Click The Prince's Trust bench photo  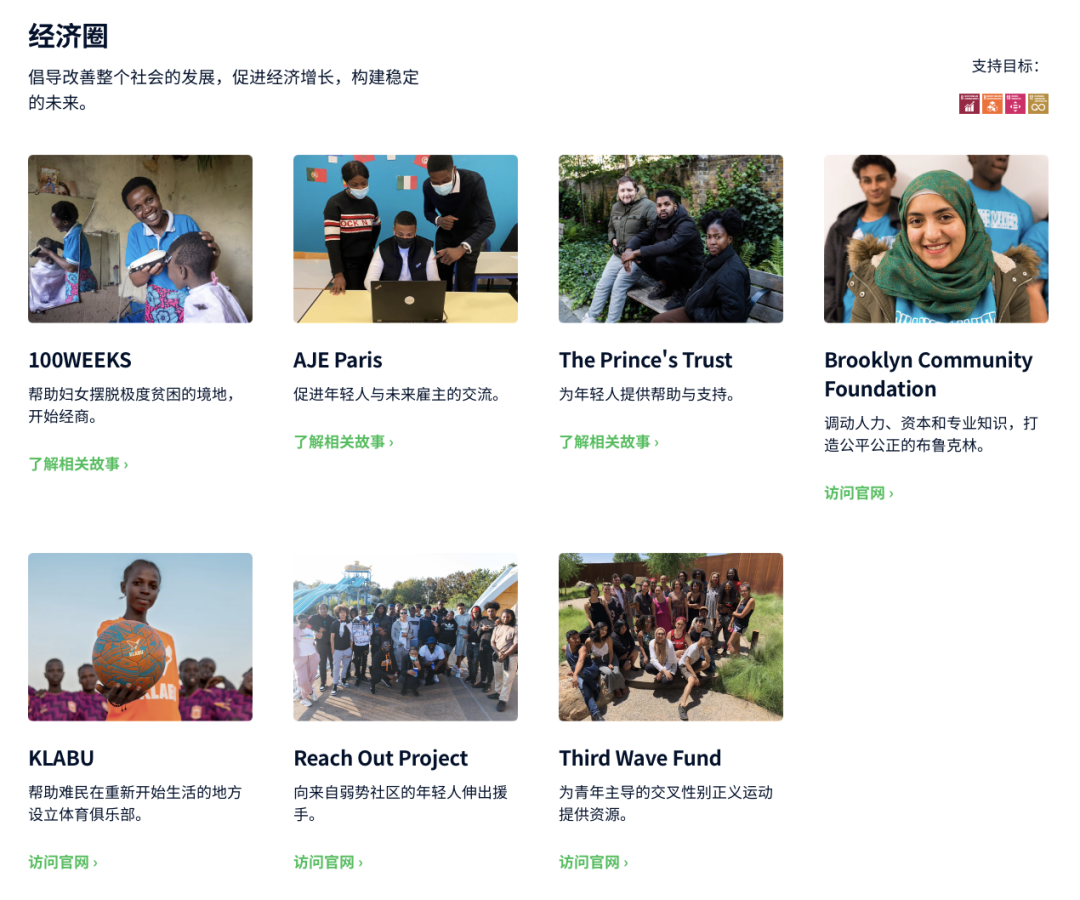pos(671,239)
